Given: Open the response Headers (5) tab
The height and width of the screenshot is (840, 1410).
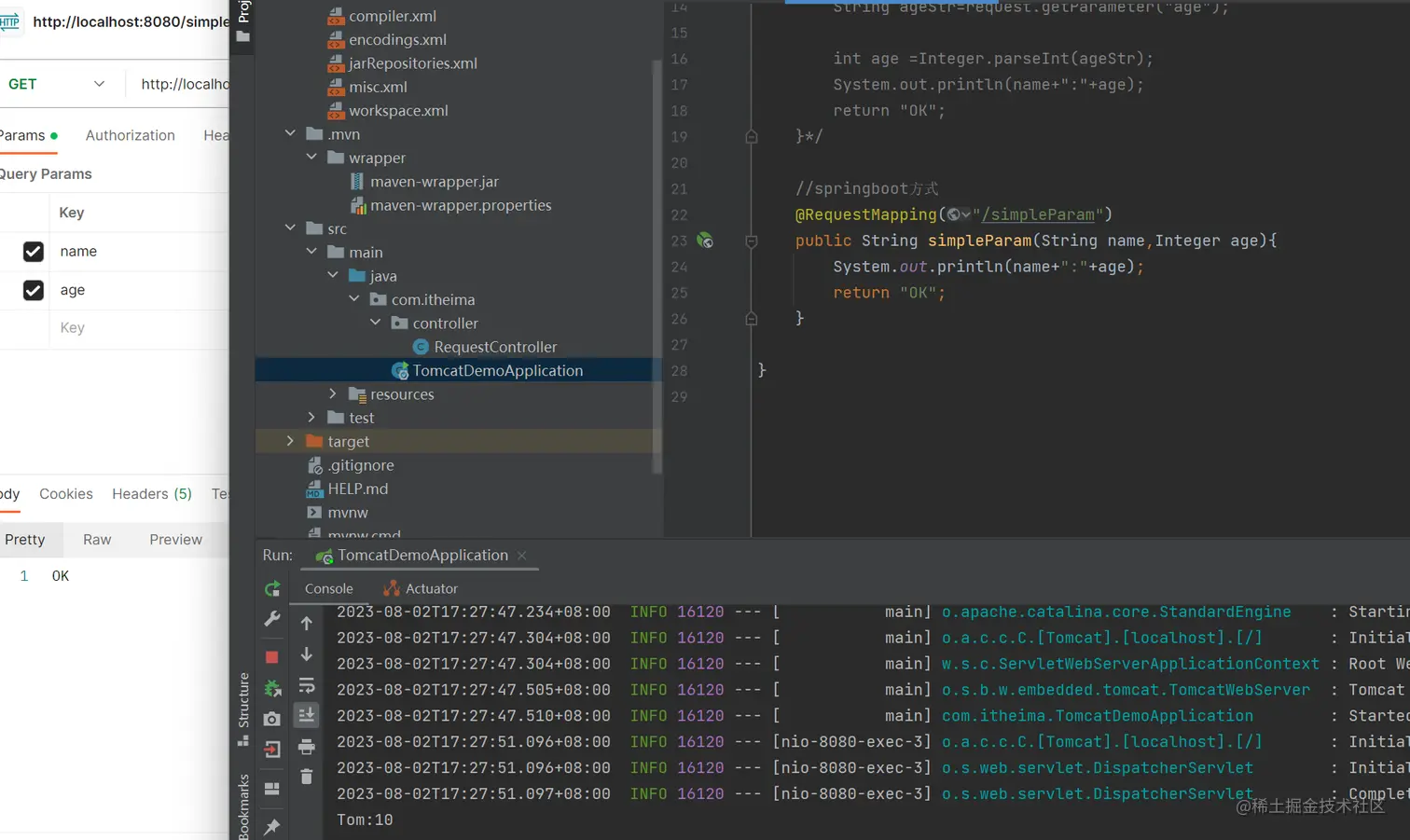Looking at the screenshot, I should click(152, 494).
